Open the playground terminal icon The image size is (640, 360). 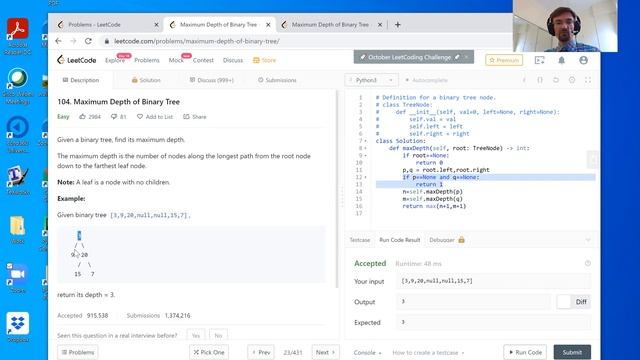pos(540,60)
